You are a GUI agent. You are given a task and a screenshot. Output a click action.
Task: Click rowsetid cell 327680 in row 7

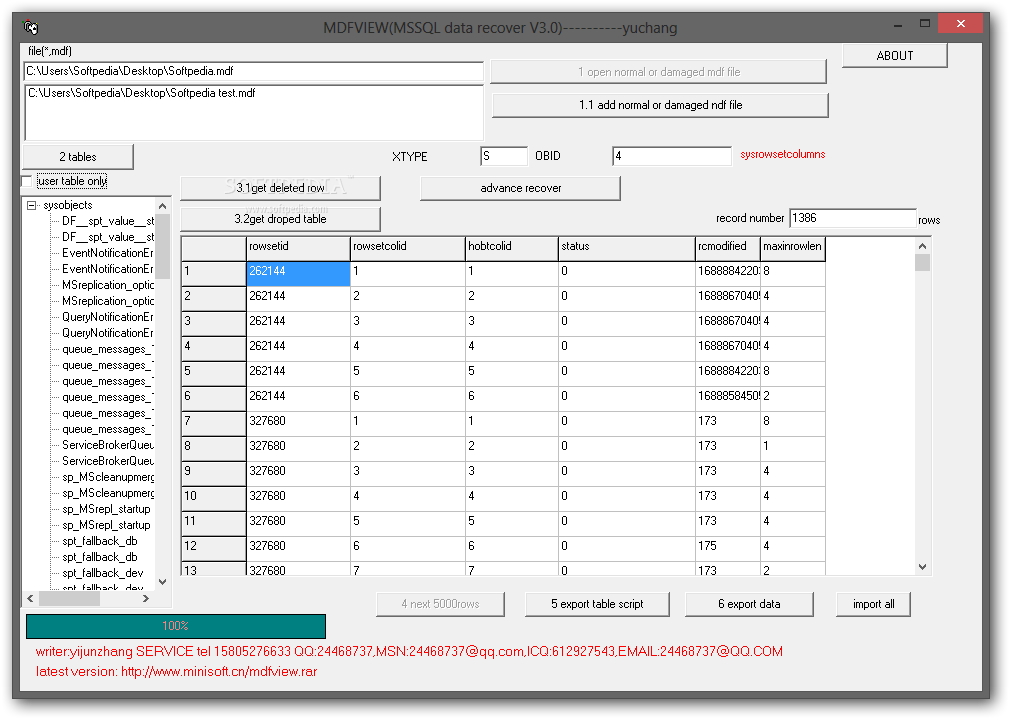pyautogui.click(x=298, y=423)
